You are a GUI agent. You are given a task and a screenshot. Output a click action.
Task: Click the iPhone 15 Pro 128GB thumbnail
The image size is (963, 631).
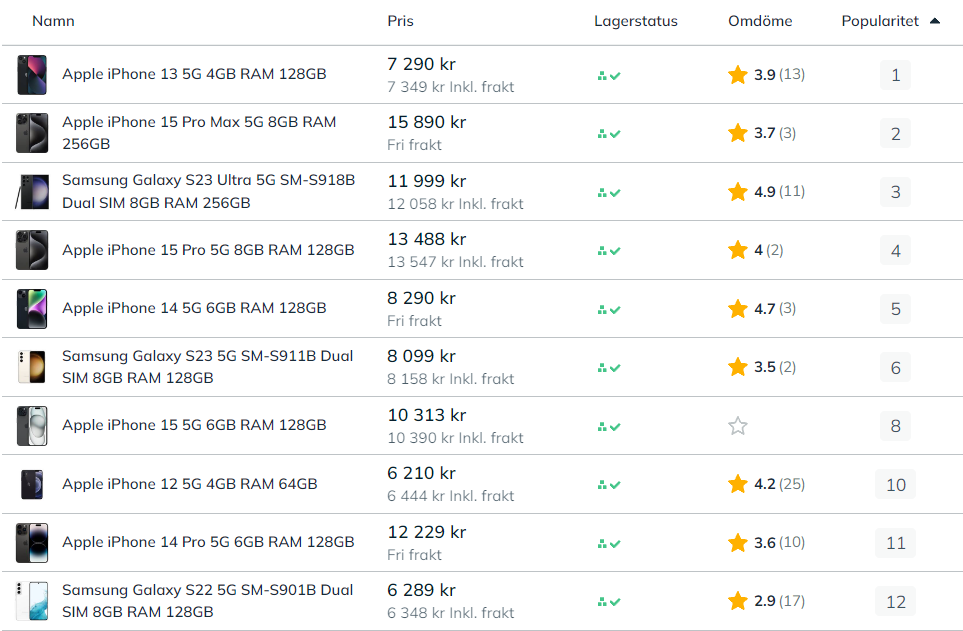click(x=32, y=250)
